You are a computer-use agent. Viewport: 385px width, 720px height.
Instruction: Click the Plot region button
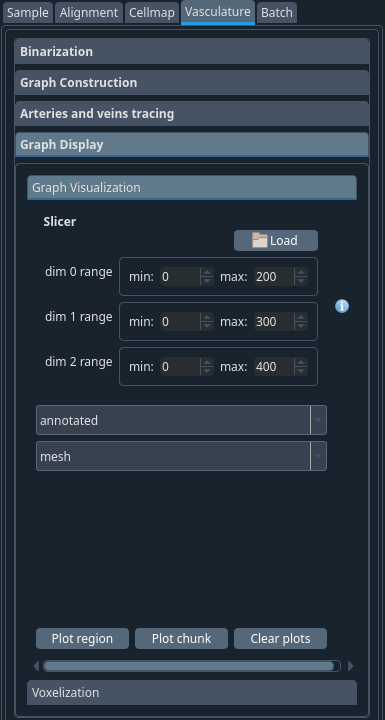click(x=82, y=639)
